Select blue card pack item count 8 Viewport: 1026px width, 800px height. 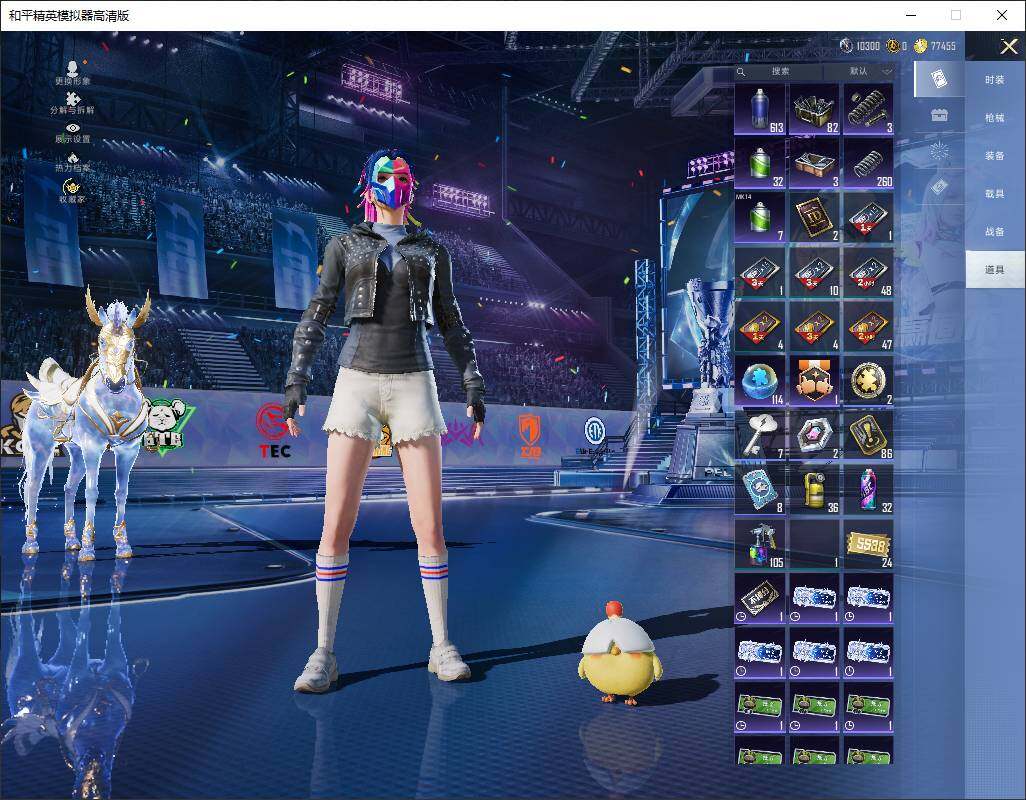click(x=760, y=489)
